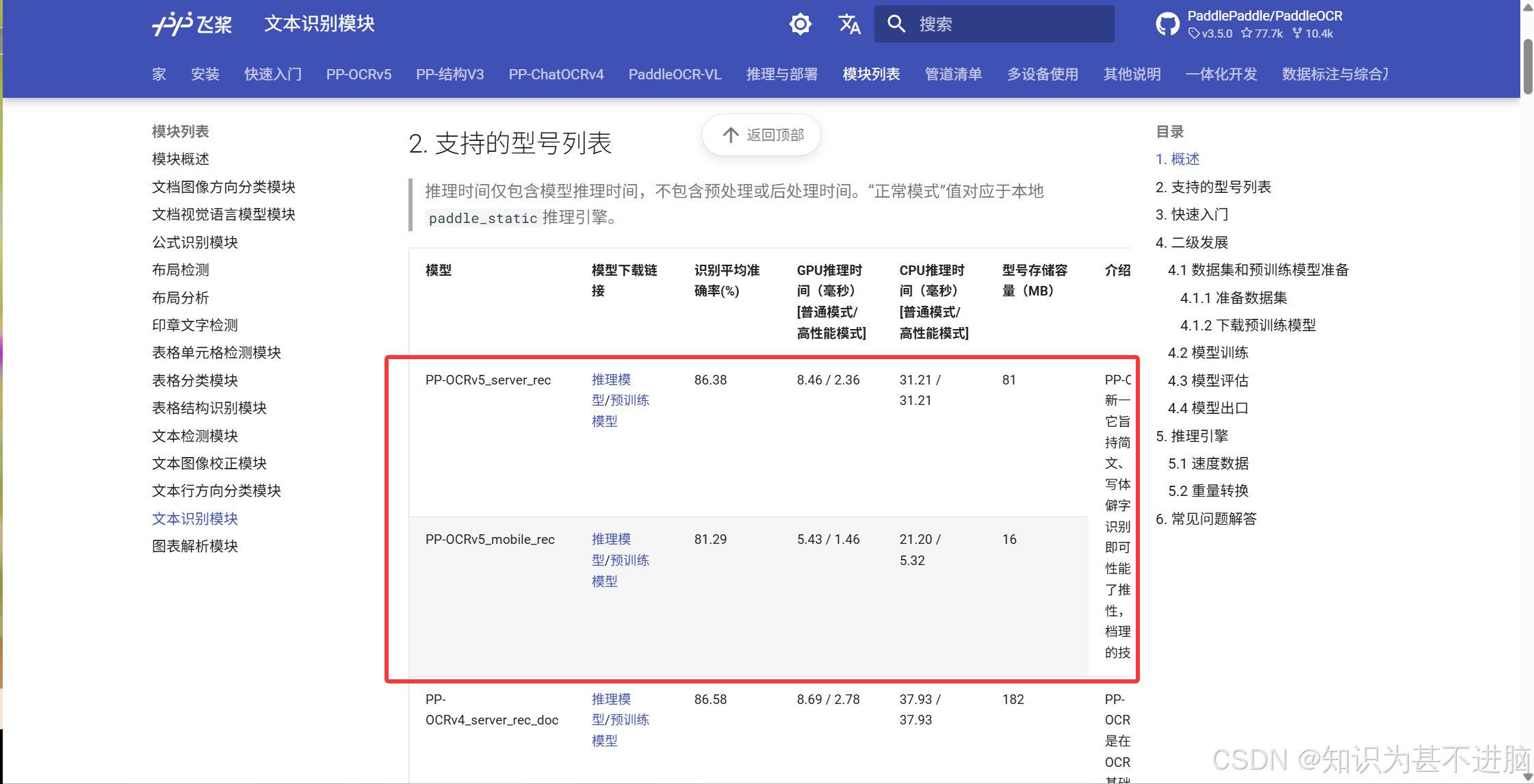Click the PaddlePaddle 飞桨 logo
This screenshot has height=784, width=1534.
coord(192,24)
